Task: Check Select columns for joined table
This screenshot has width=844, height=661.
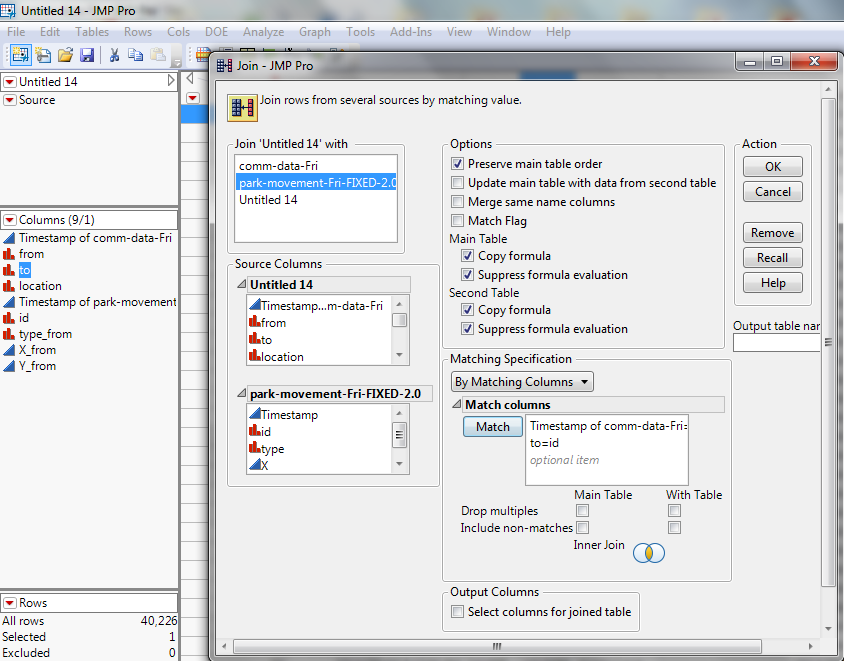Action: point(458,612)
